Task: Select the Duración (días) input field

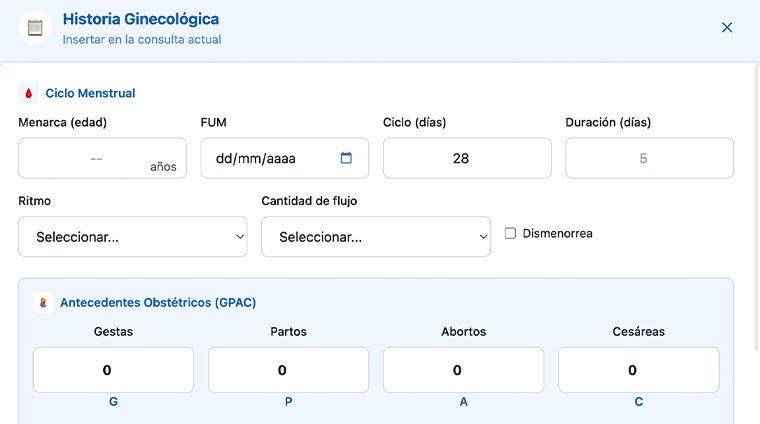Action: (x=649, y=158)
